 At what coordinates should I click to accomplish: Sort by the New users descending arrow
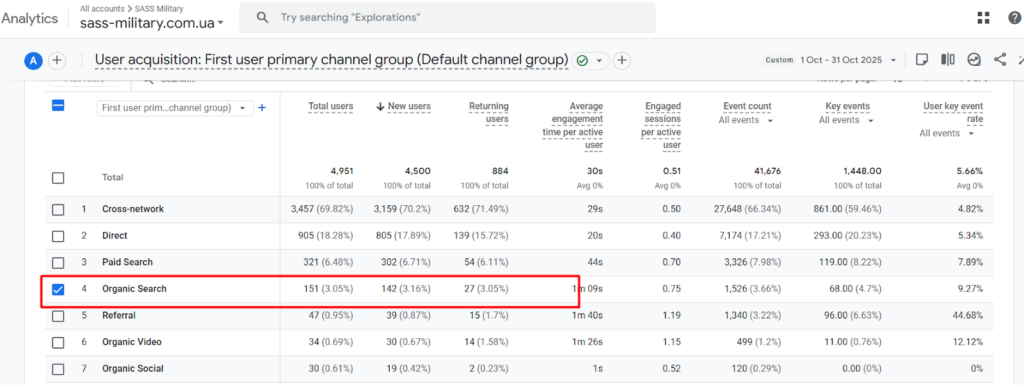[x=380, y=106]
